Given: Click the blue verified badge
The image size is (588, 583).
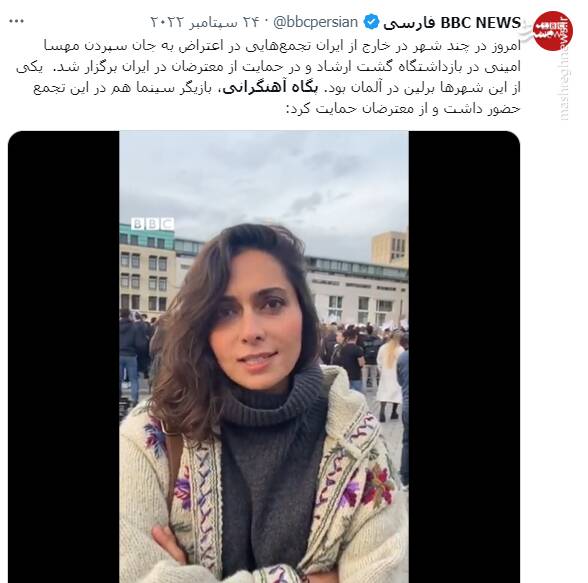Looking at the screenshot, I should [371, 22].
